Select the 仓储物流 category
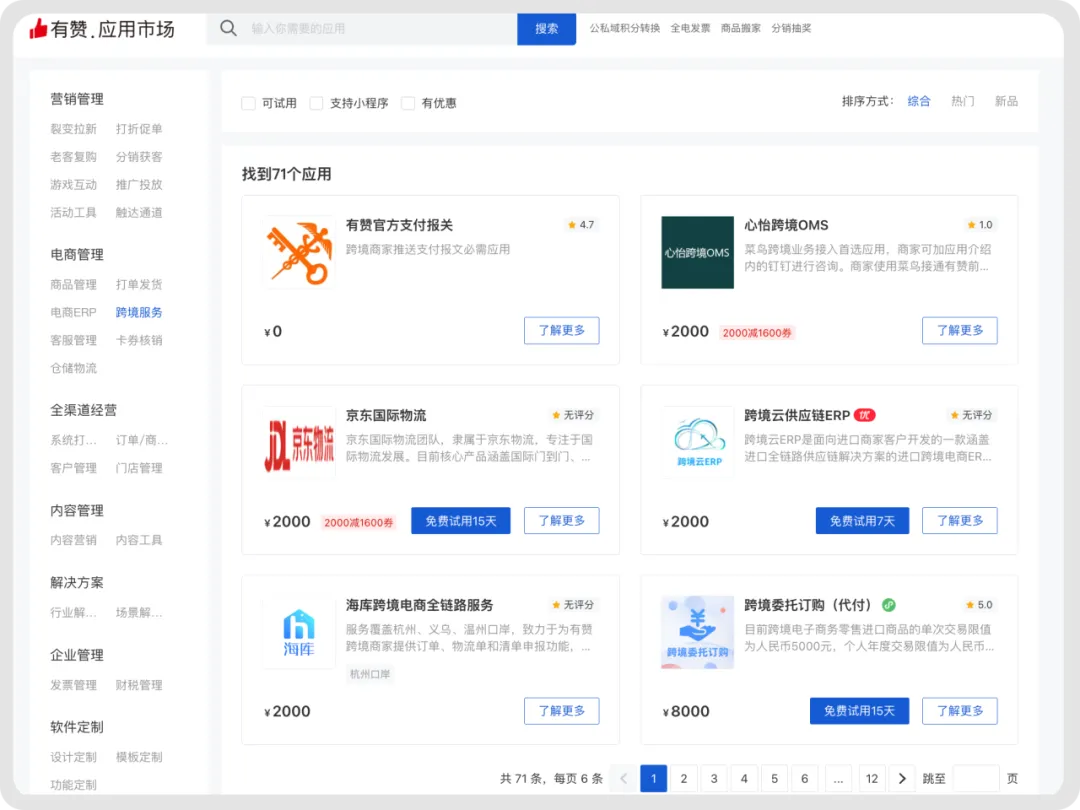Viewport: 1080px width, 810px height. (x=73, y=368)
